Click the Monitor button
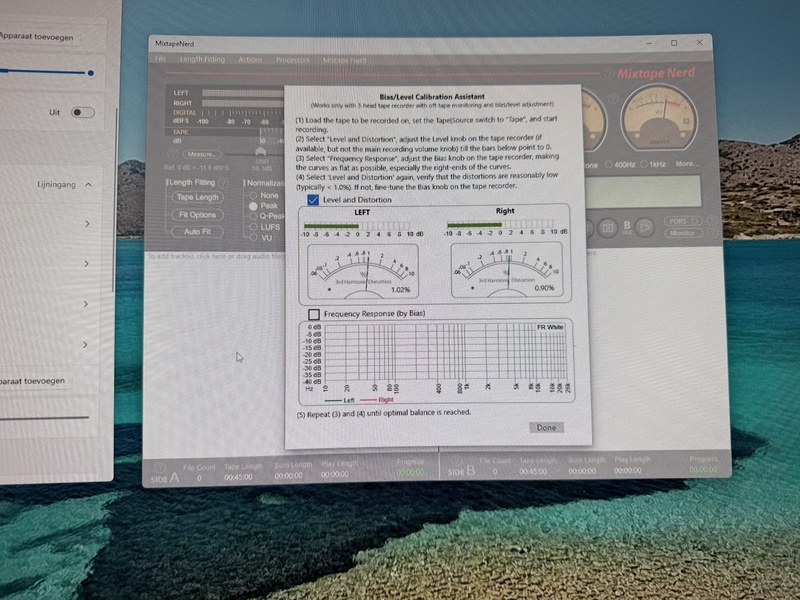 [683, 233]
